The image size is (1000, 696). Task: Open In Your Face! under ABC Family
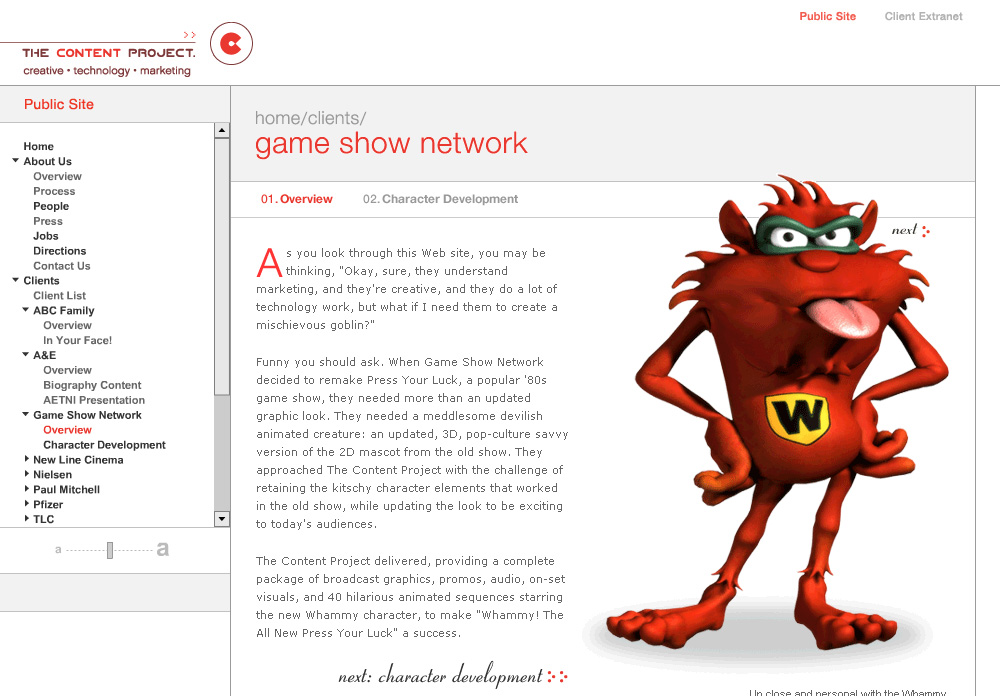77,340
